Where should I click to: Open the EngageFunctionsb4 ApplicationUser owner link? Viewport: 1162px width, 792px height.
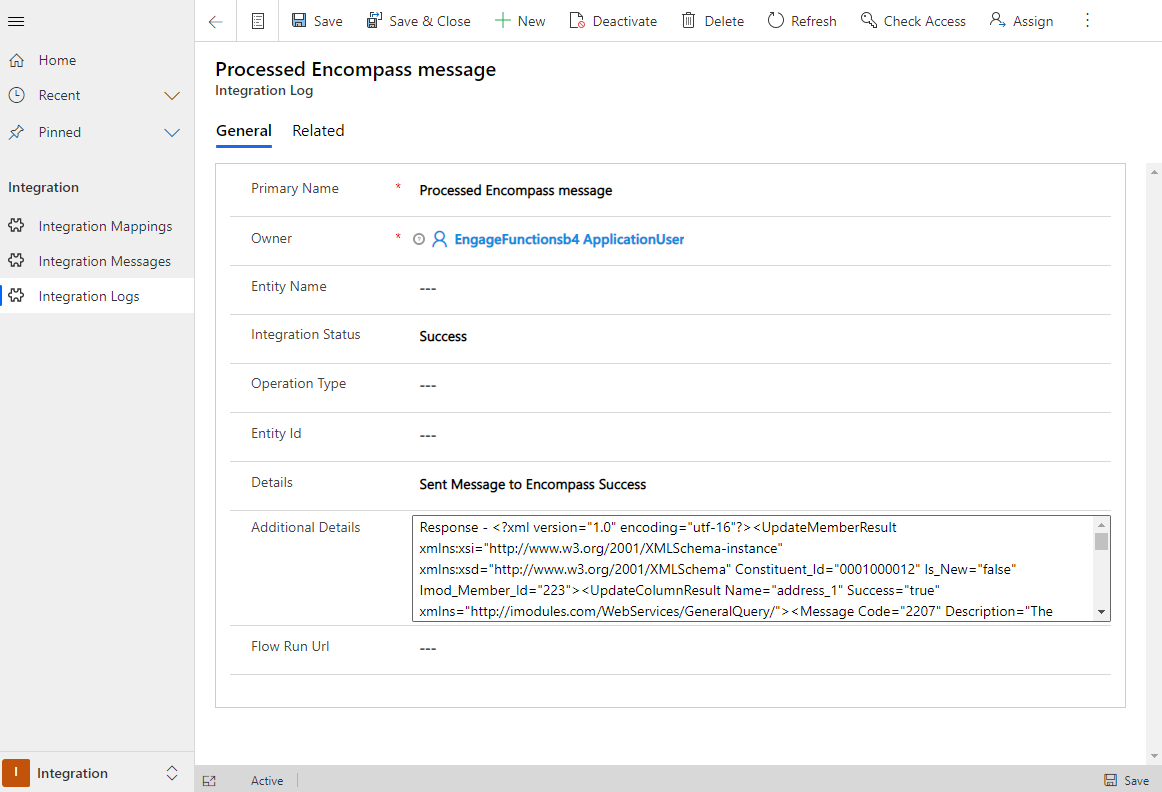[x=568, y=239]
